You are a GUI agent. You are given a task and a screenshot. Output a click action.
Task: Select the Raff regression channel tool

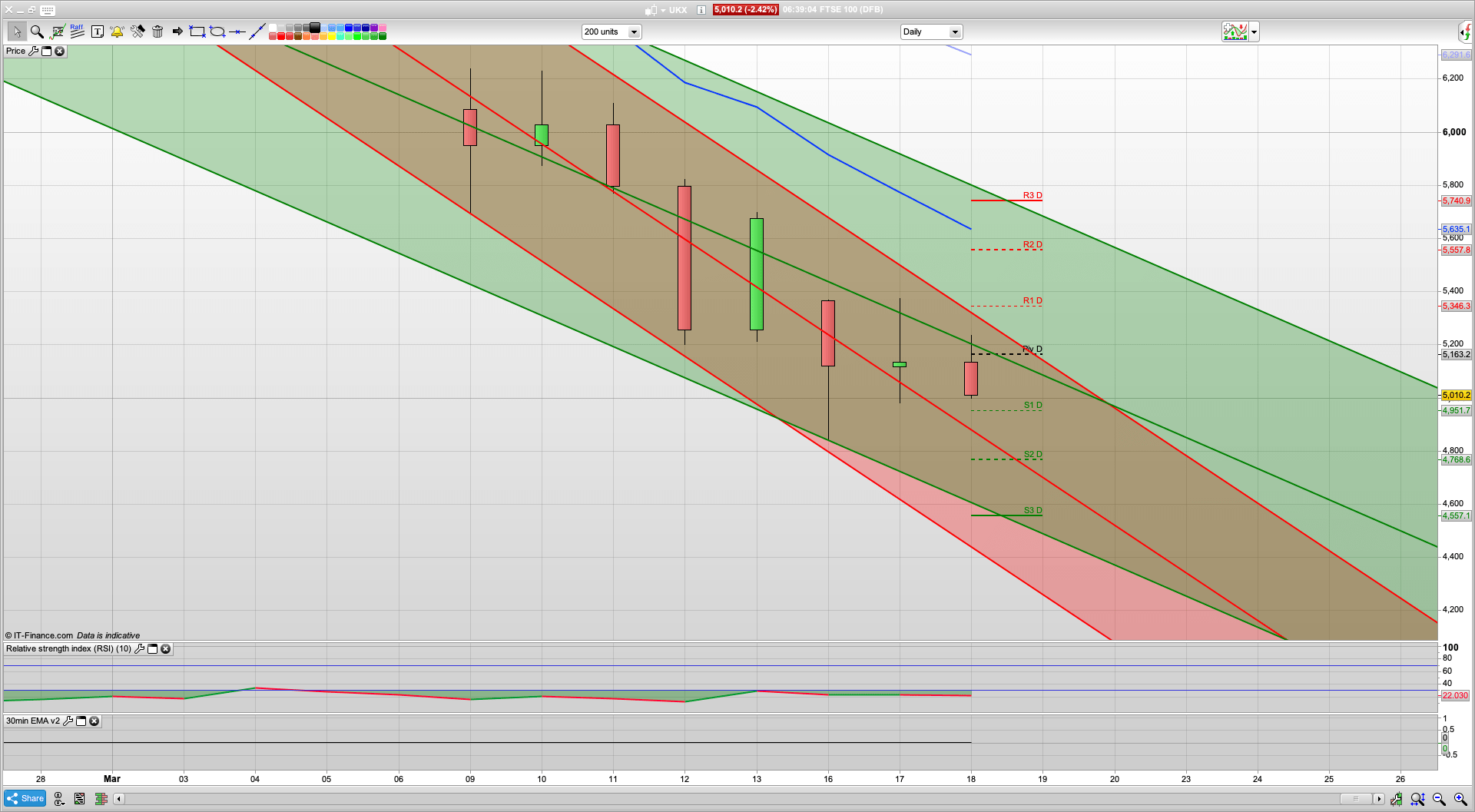point(77,31)
